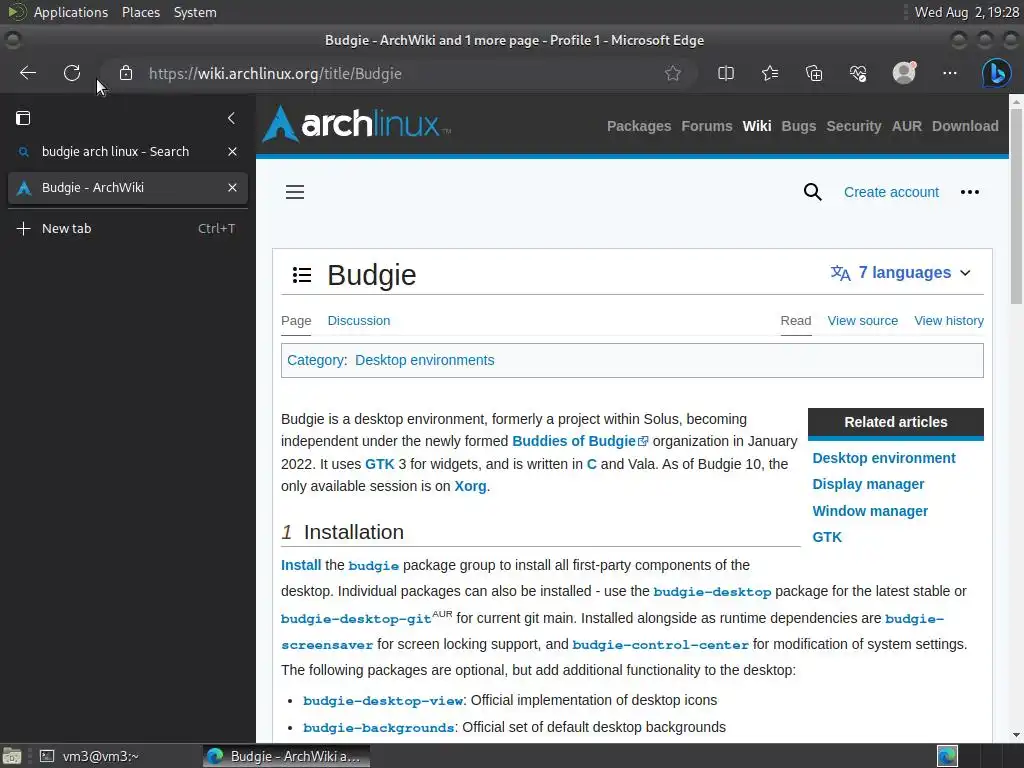Click the Install link in Installation section
Image resolution: width=1024 pixels, height=768 pixels.
[x=300, y=566]
